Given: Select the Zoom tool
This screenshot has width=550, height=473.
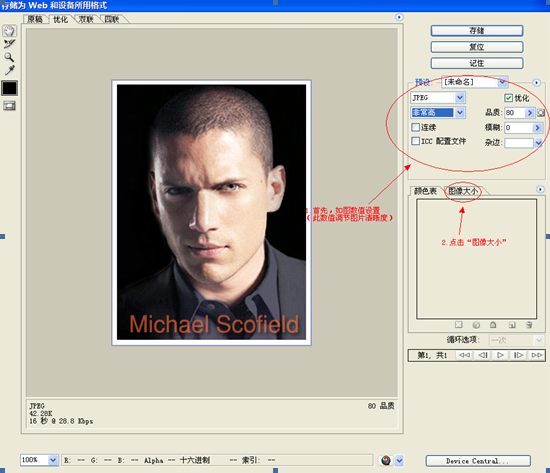Looking at the screenshot, I should (9, 57).
